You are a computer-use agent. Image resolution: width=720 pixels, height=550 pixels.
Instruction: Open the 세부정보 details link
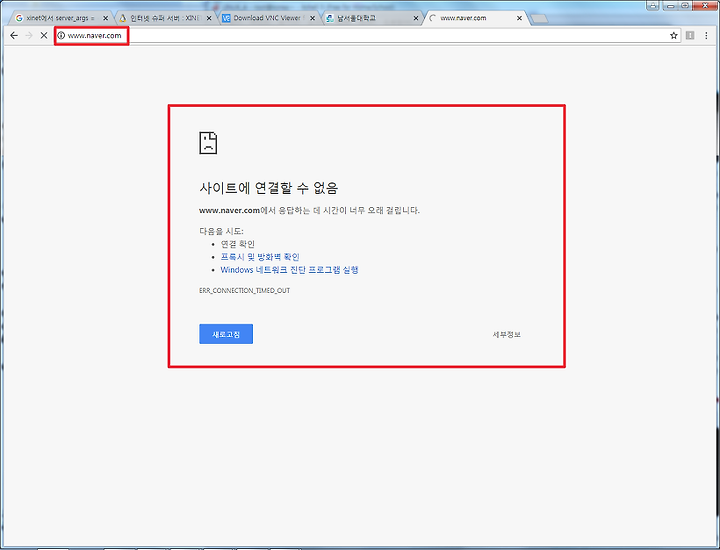coord(506,334)
